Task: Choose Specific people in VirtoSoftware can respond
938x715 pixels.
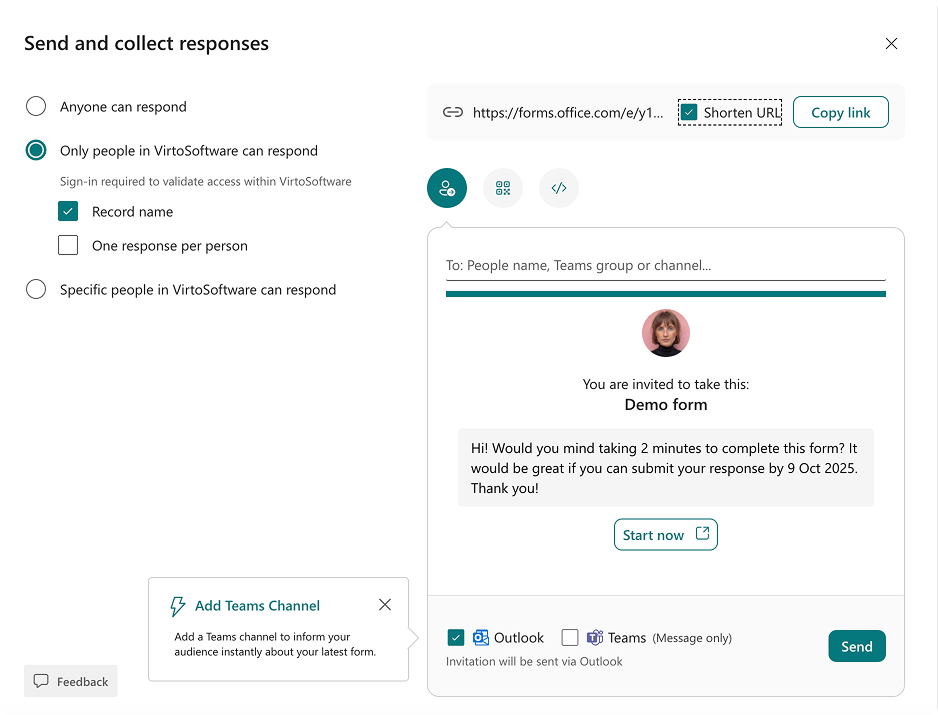Action: point(36,289)
